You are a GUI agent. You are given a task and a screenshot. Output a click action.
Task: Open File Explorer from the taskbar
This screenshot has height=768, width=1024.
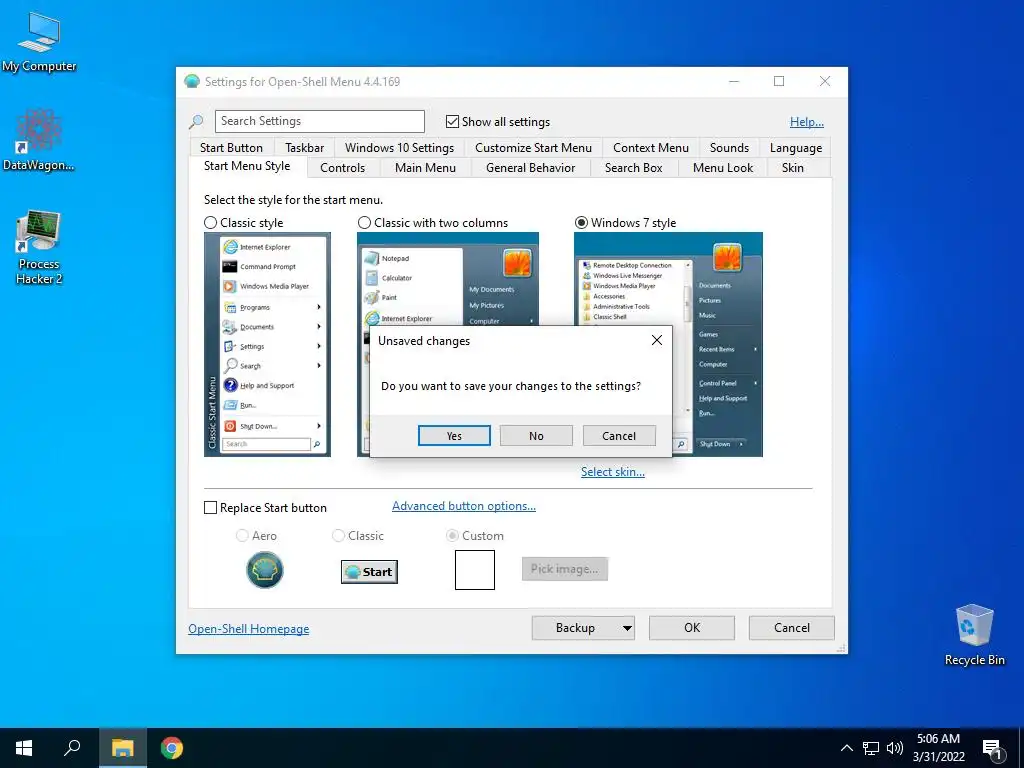122,748
